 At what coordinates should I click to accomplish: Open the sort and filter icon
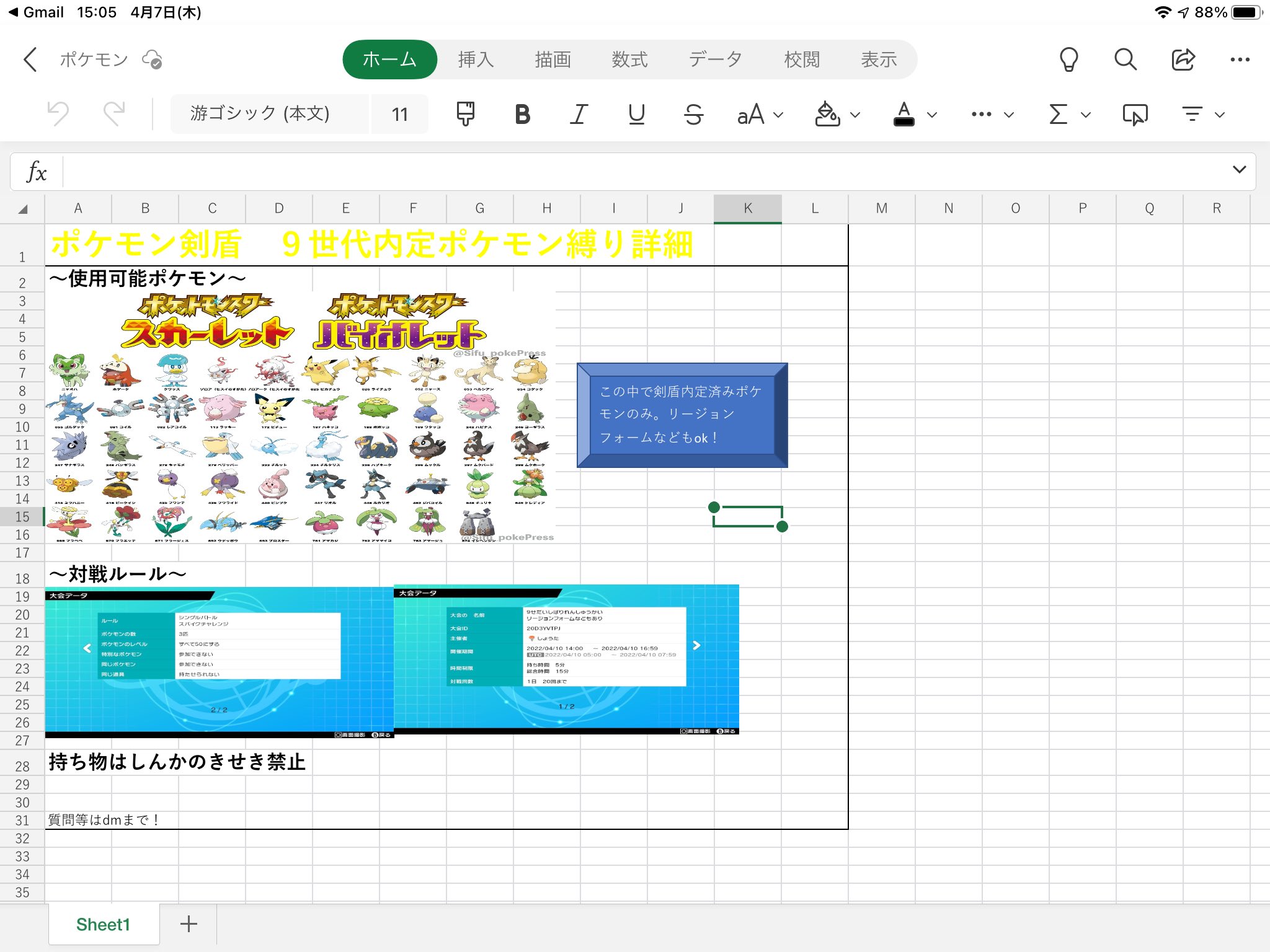[x=1192, y=114]
